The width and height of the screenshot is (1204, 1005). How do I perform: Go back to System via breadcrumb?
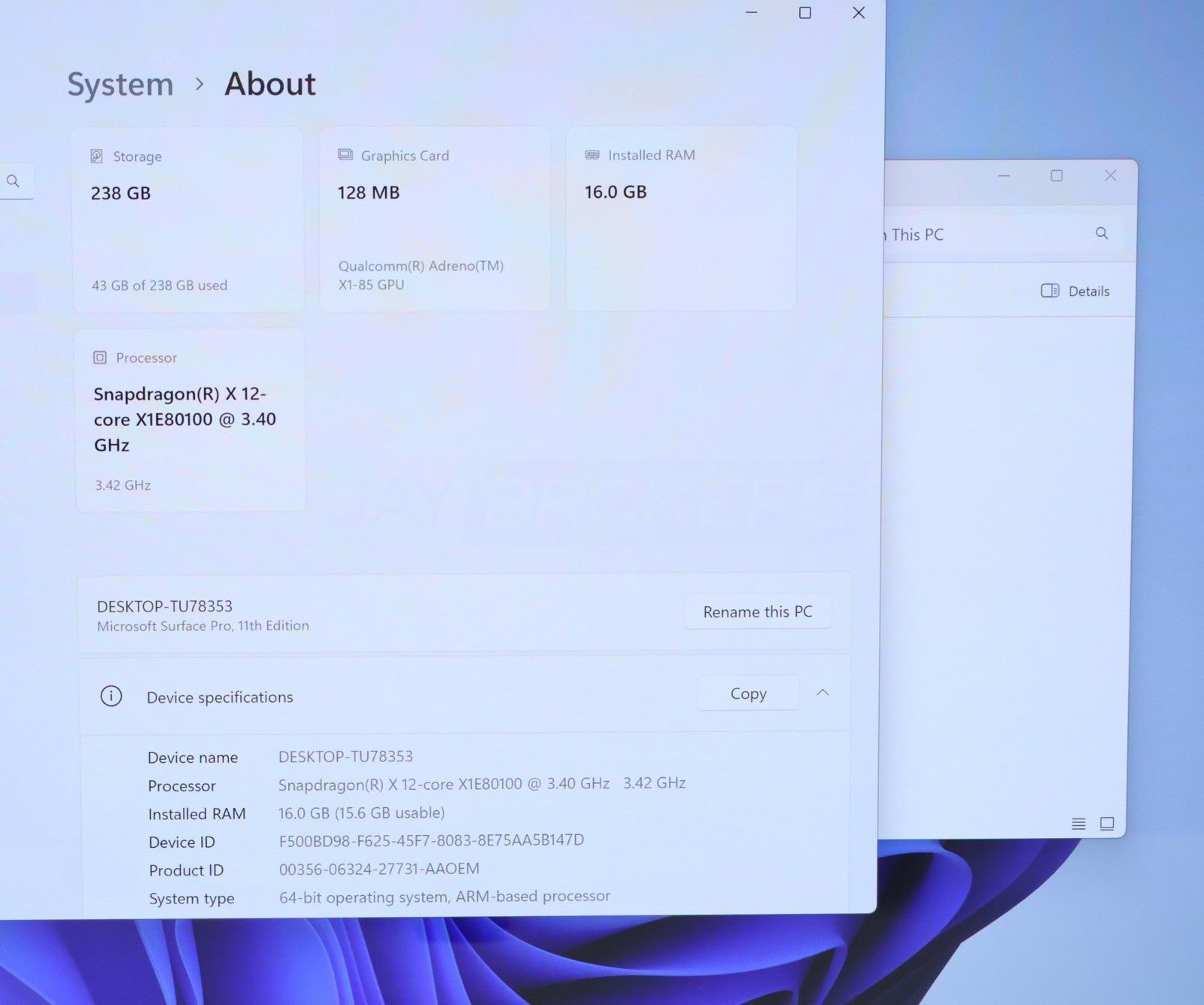(120, 84)
